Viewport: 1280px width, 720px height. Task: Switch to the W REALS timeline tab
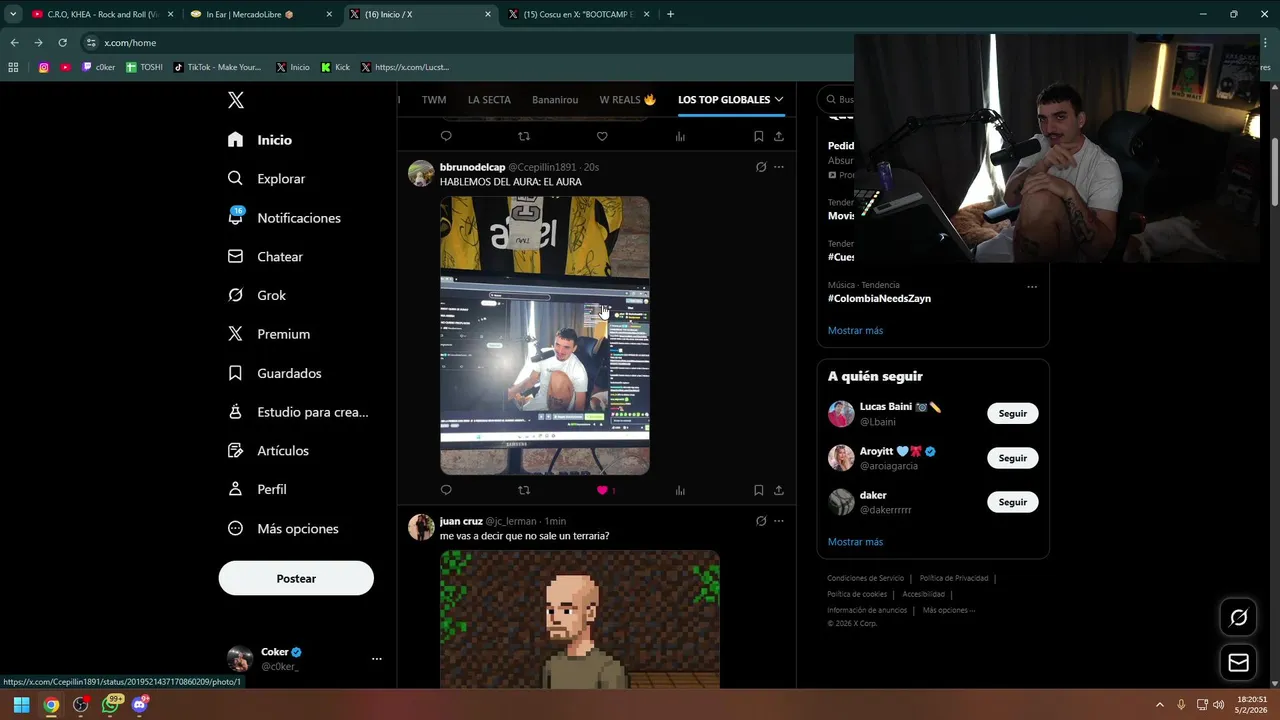627,100
